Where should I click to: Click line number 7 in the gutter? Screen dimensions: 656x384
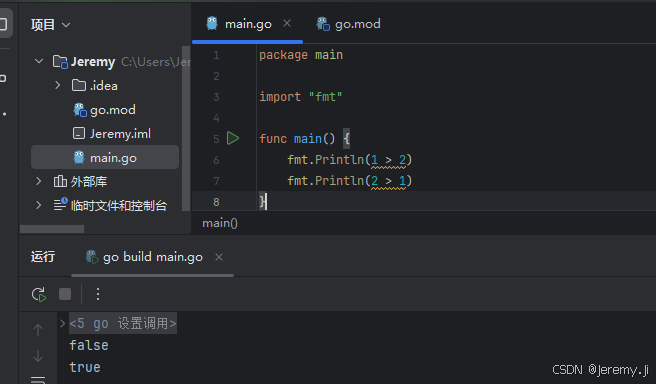216,181
